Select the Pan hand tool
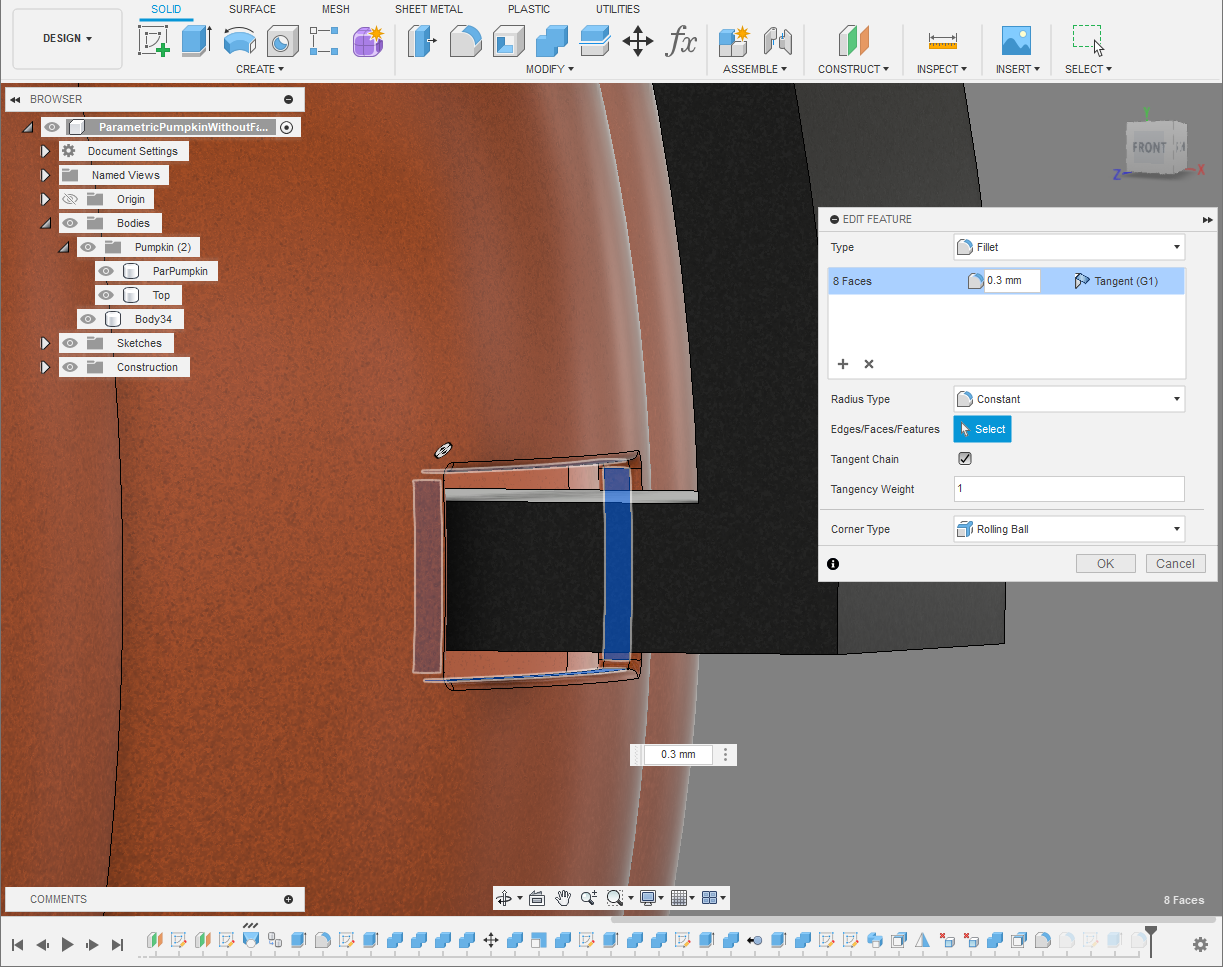 tap(563, 898)
